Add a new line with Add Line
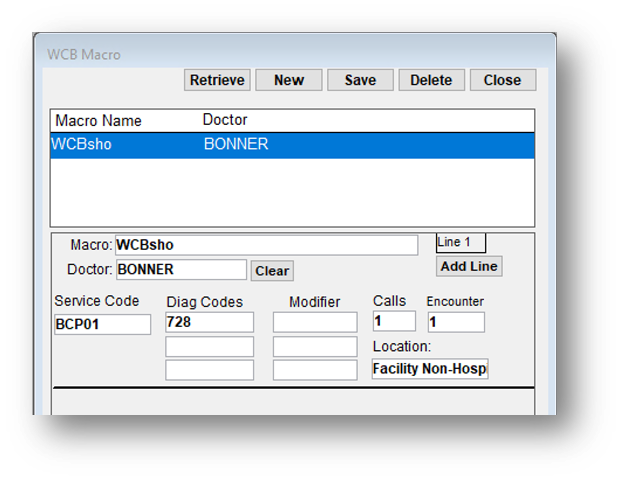622x480 pixels. [469, 266]
